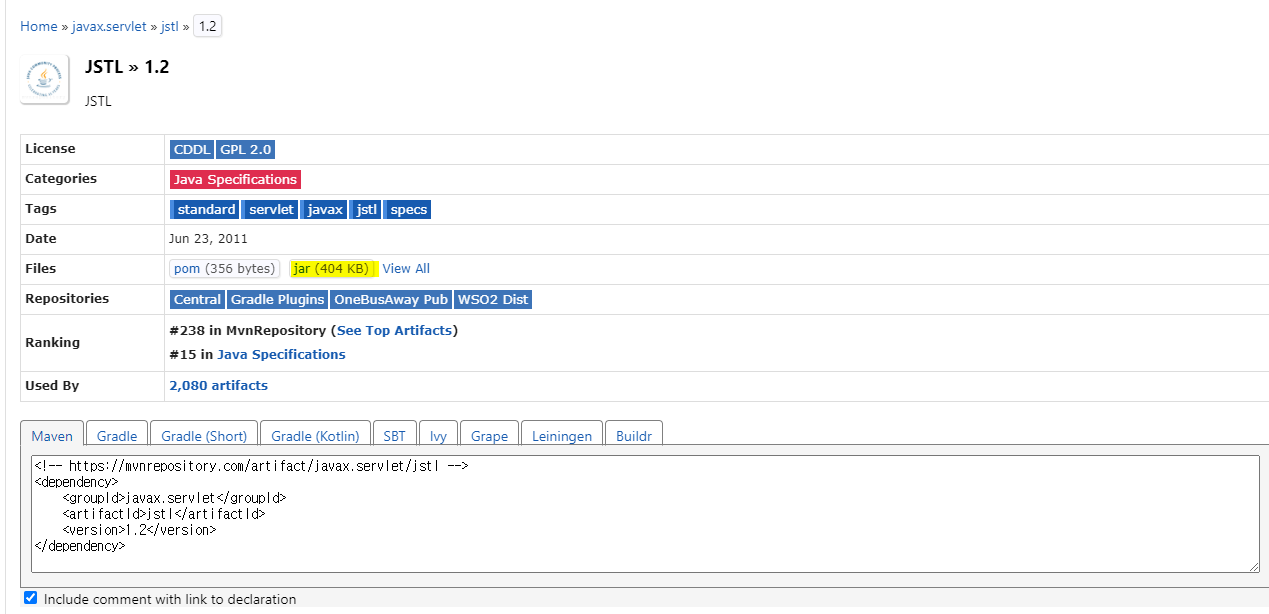Screen dimensions: 1269x614
Task: Click the 'Jun 23, 2011' date value
Action: pos(209,239)
